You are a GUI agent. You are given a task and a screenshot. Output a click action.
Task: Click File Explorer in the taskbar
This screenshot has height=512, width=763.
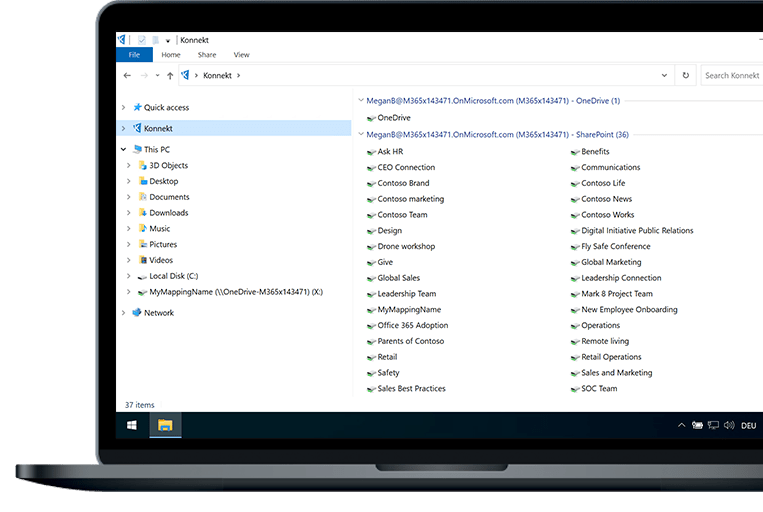click(x=165, y=425)
